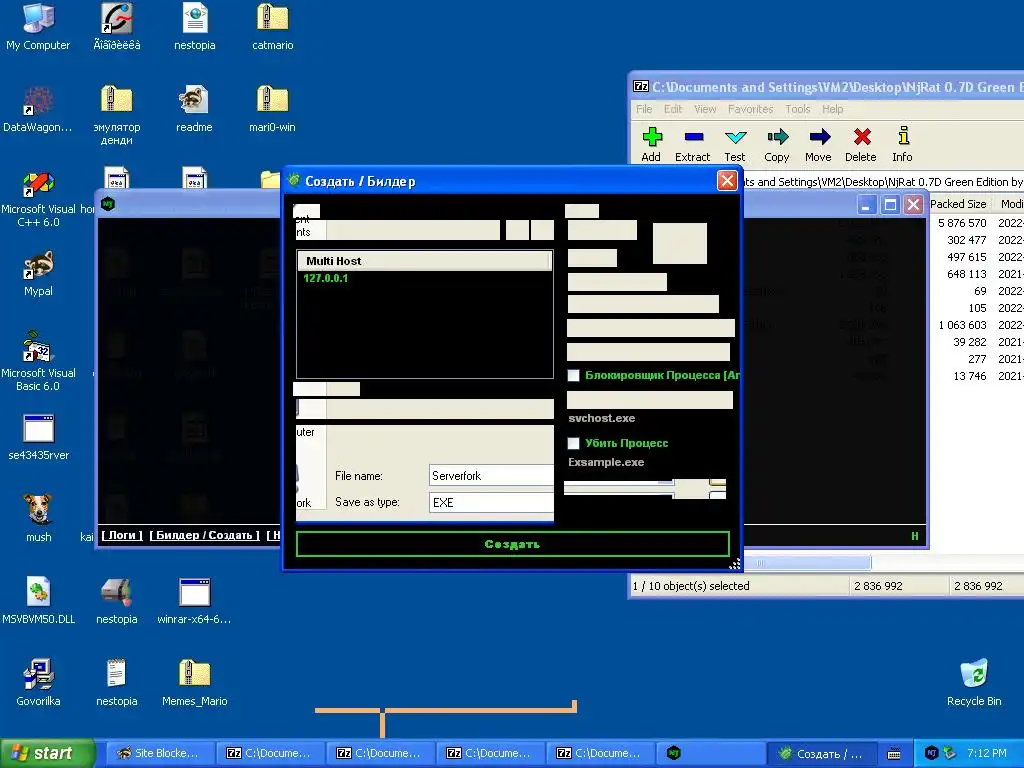The width and height of the screenshot is (1024, 768).
Task: Select My Computer desktop icon
Action: tap(38, 27)
